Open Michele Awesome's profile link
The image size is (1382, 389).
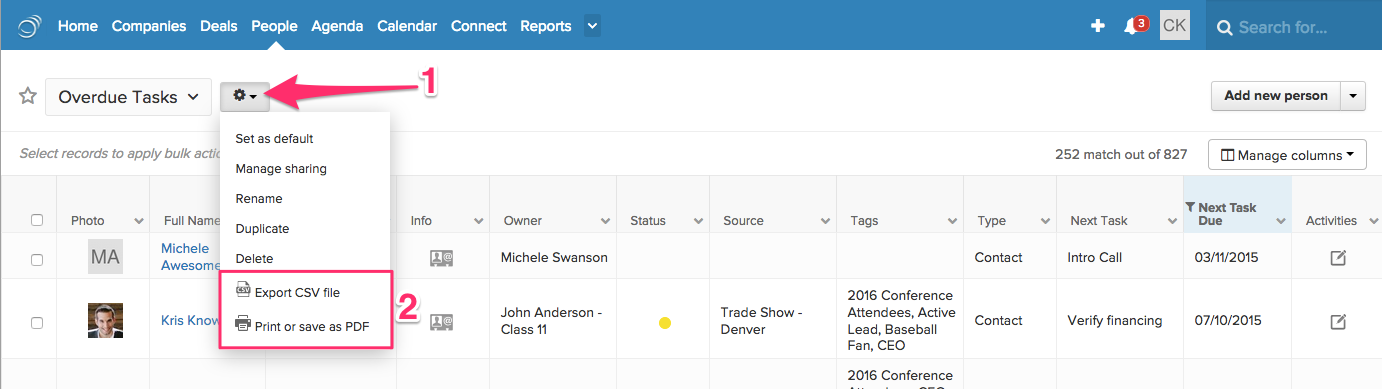(x=190, y=257)
